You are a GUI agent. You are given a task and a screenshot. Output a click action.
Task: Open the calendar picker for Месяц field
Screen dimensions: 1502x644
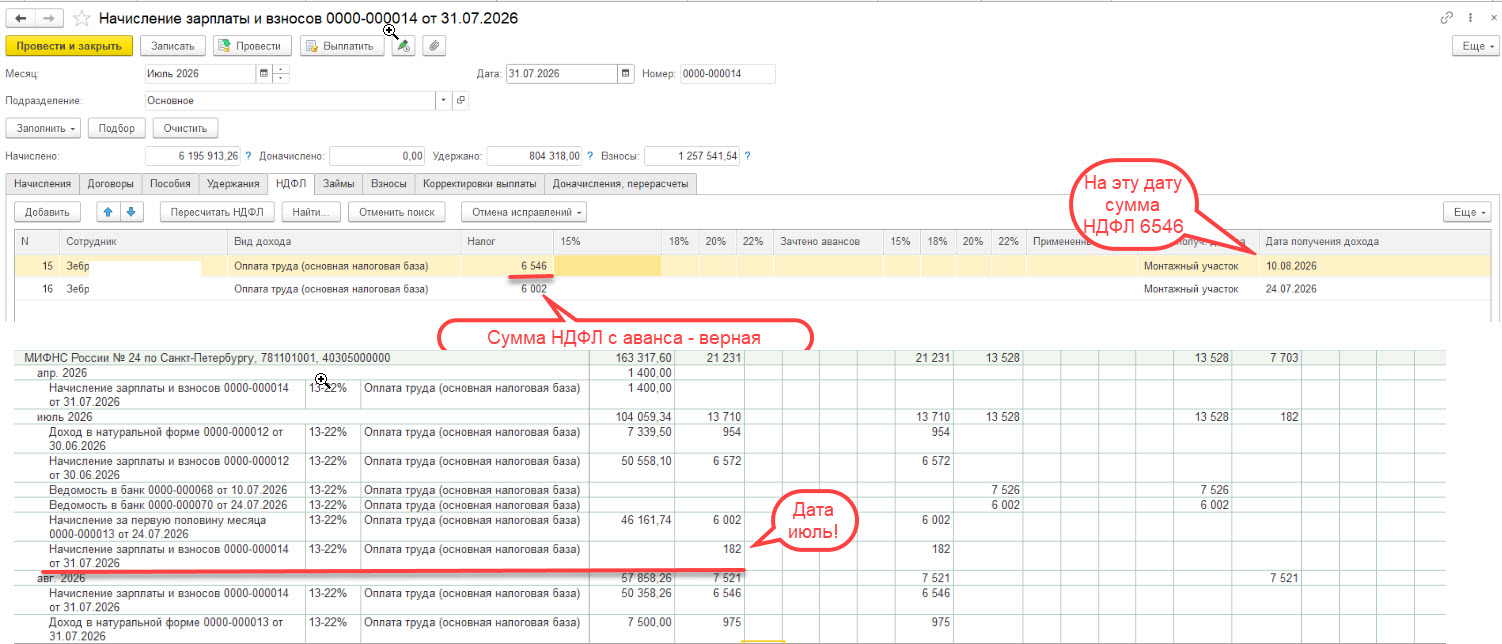coord(264,73)
